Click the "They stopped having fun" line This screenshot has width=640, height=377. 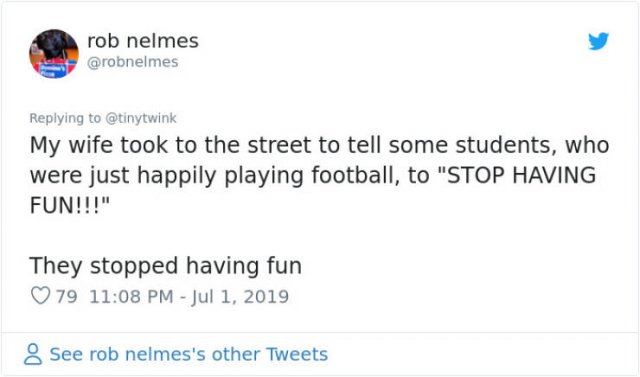pos(166,266)
